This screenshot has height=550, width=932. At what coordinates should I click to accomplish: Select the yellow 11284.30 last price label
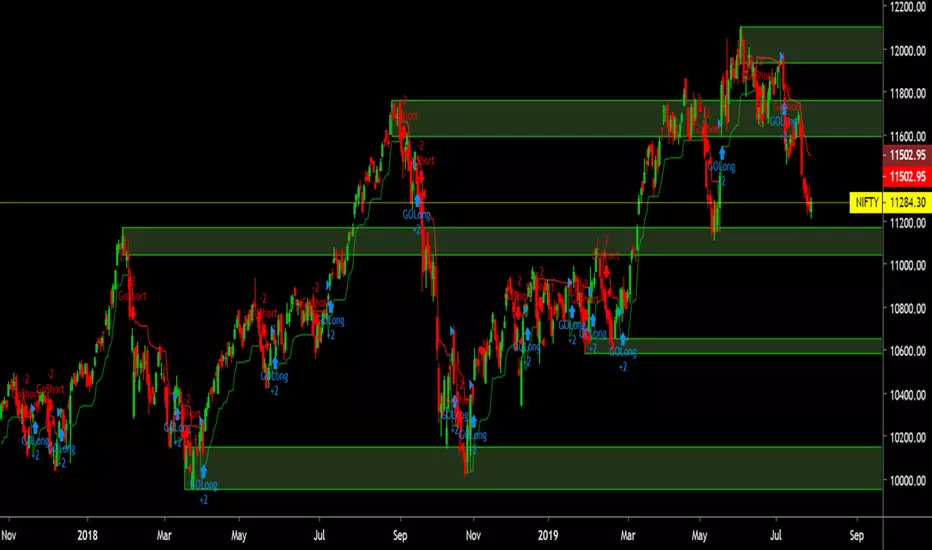pos(907,203)
